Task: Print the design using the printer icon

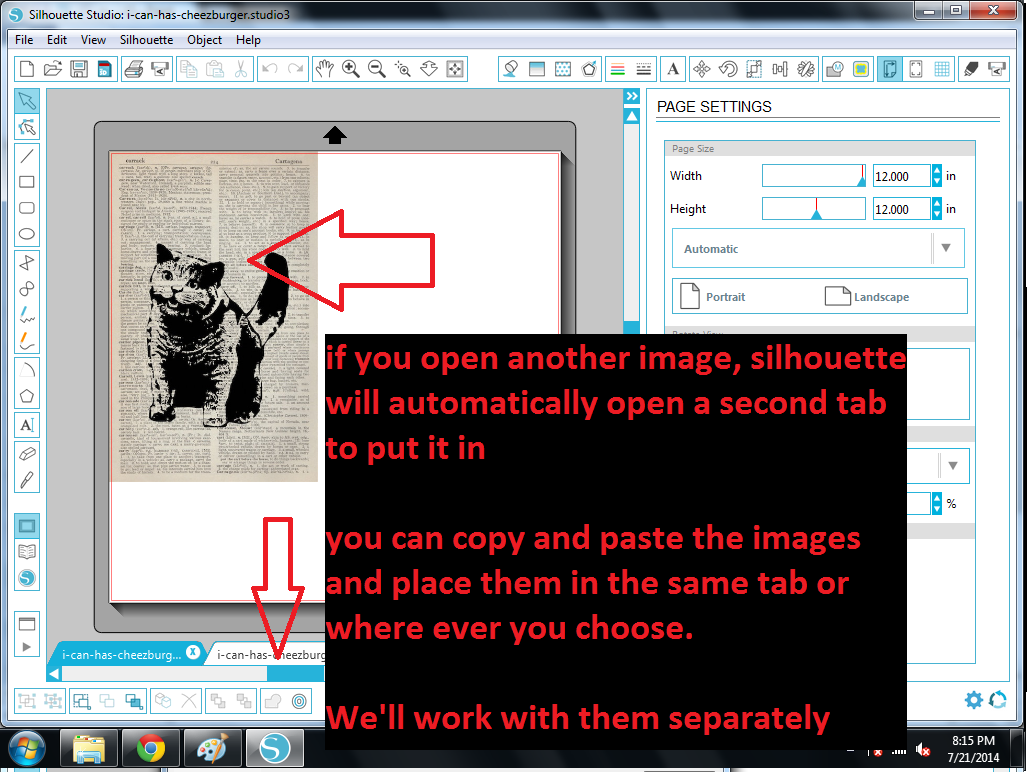Action: pos(134,69)
